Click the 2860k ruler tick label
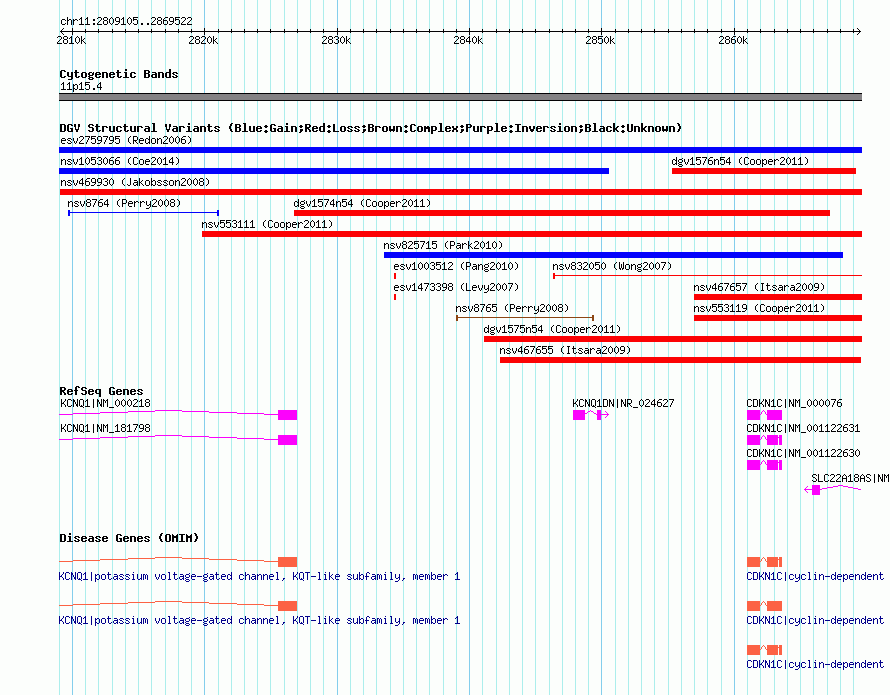This screenshot has width=890, height=695. (733, 40)
